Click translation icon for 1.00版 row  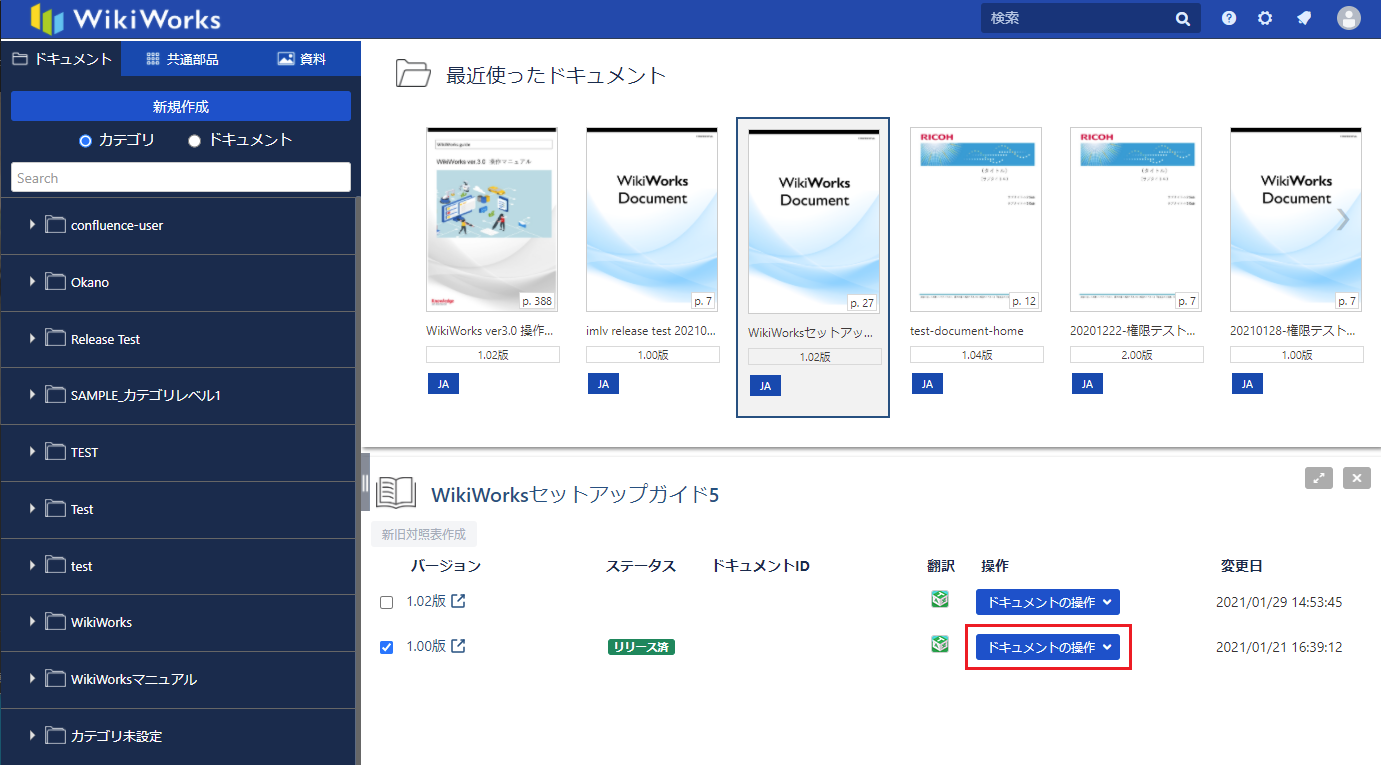pos(939,644)
